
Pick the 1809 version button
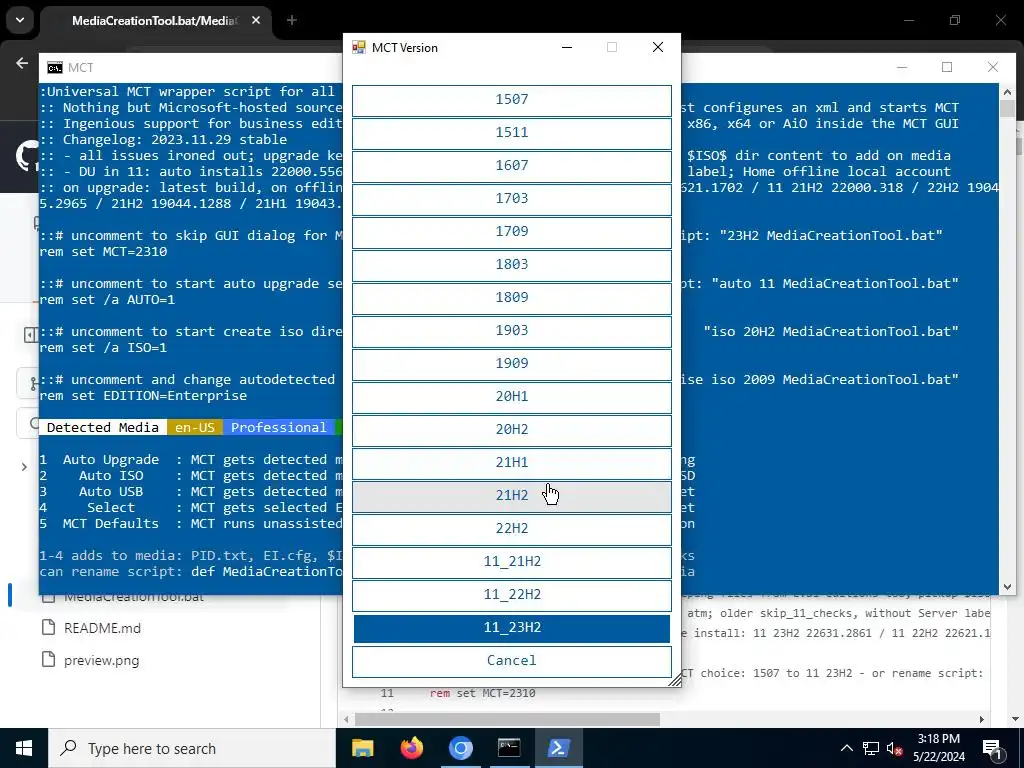point(511,298)
